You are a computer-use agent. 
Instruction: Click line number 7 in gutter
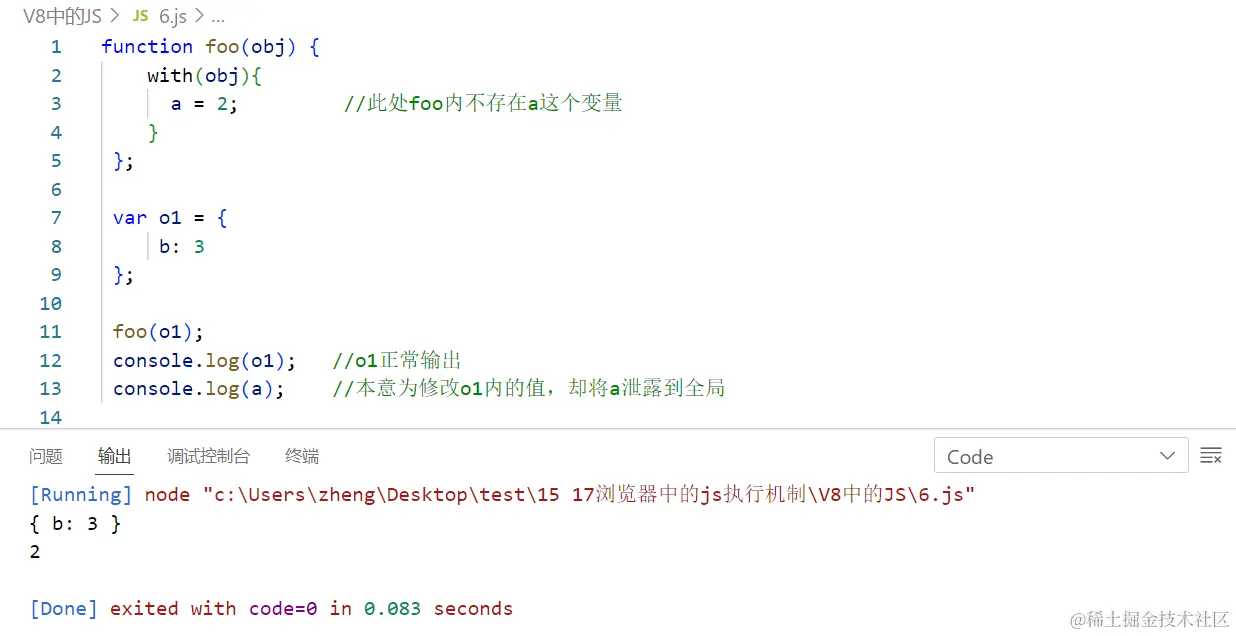click(x=56, y=217)
